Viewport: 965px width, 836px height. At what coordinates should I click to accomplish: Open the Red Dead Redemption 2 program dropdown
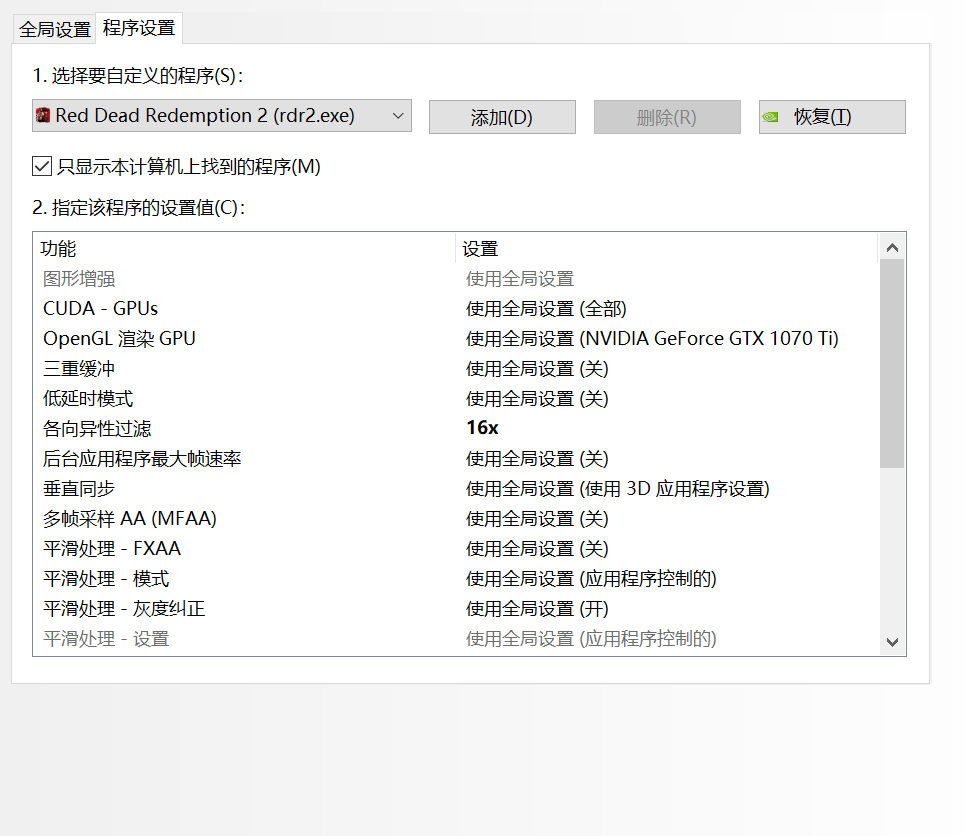click(222, 116)
